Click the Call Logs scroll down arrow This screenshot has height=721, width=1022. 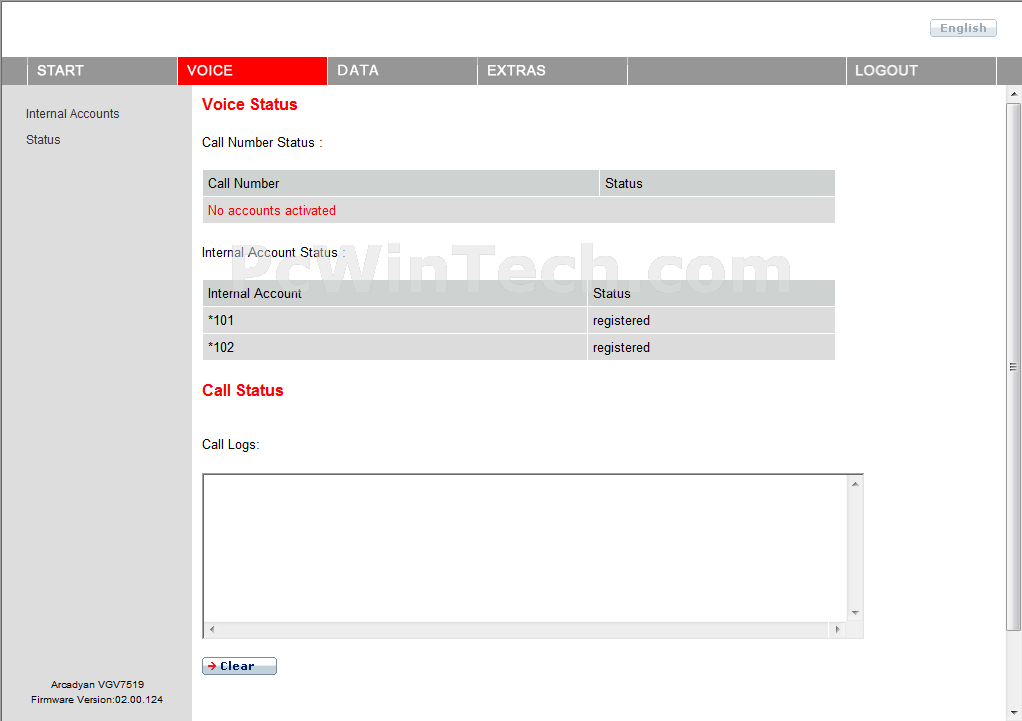point(855,612)
